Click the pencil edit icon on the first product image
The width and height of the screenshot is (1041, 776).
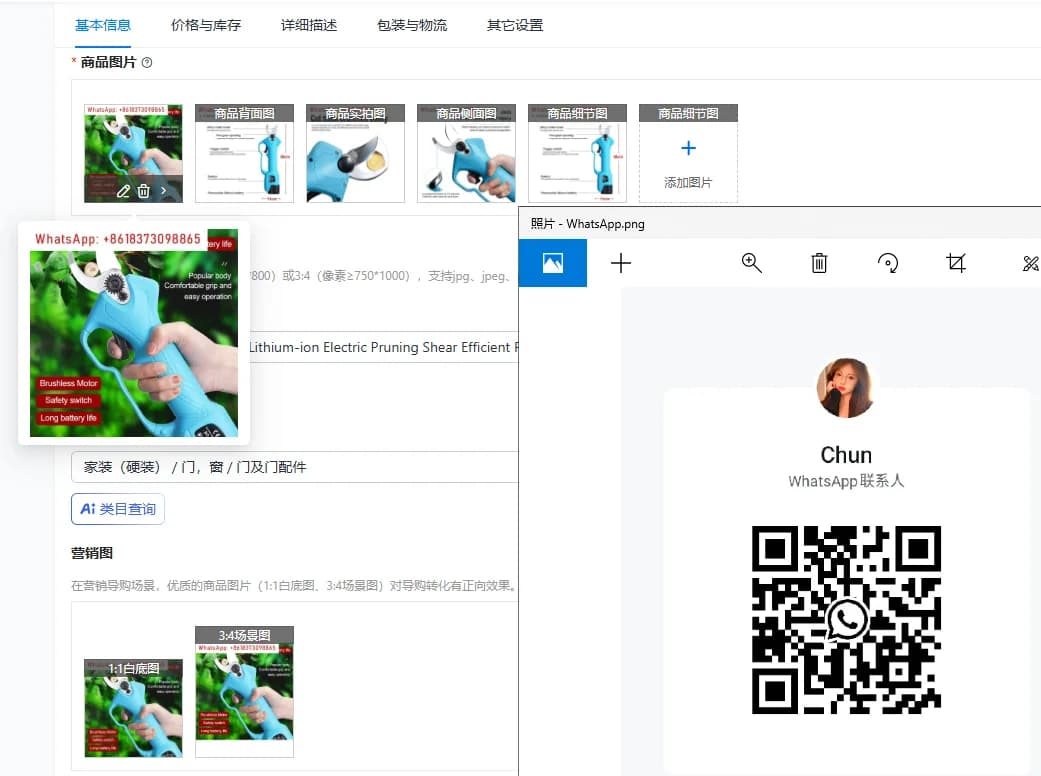pyautogui.click(x=123, y=191)
